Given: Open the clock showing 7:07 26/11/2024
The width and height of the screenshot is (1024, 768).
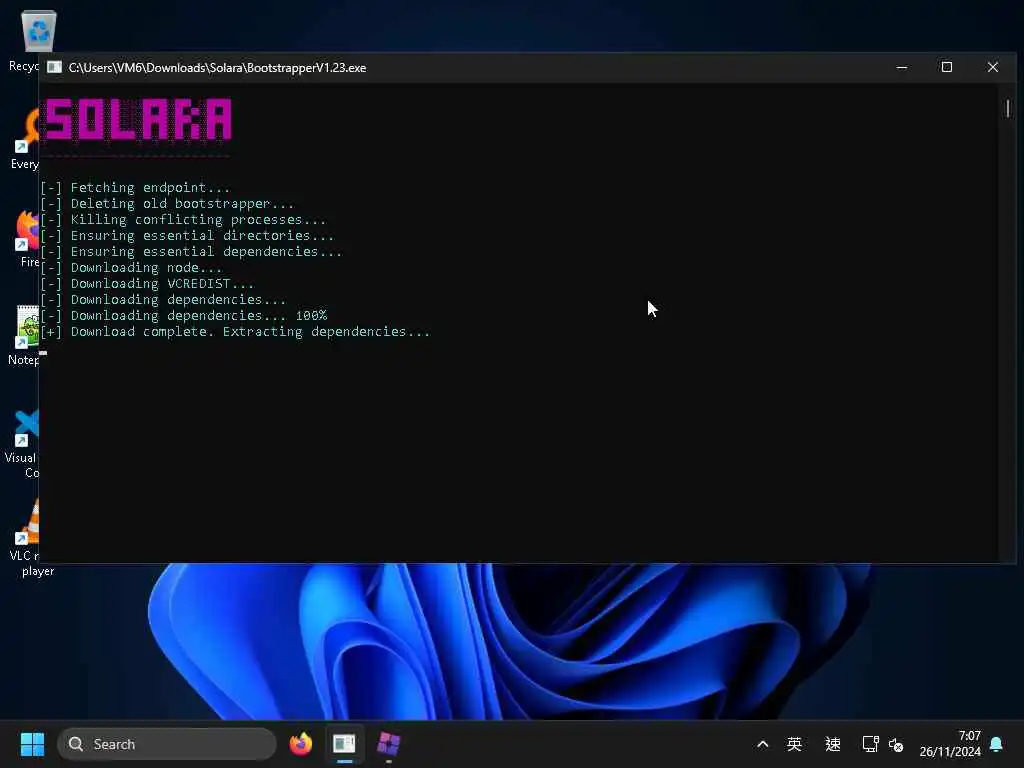Looking at the screenshot, I should click(950, 744).
